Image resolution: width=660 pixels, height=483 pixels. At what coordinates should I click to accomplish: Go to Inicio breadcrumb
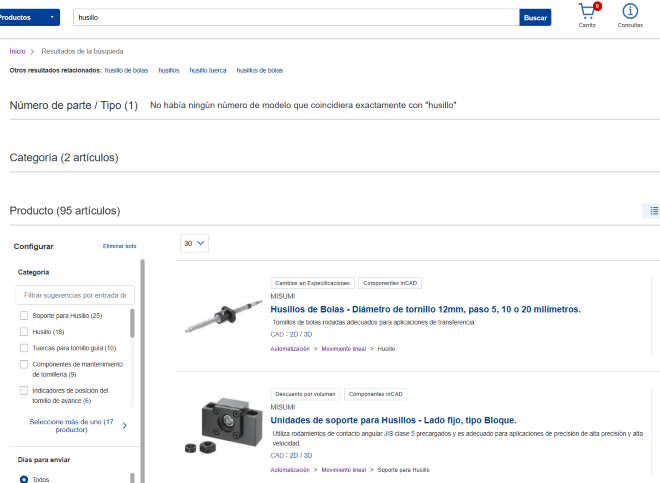click(17, 51)
